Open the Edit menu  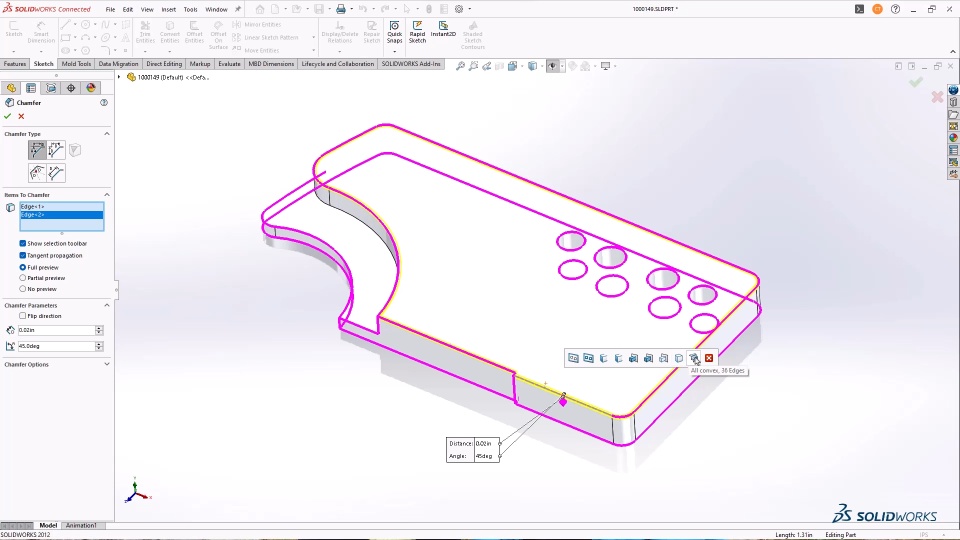coord(127,10)
